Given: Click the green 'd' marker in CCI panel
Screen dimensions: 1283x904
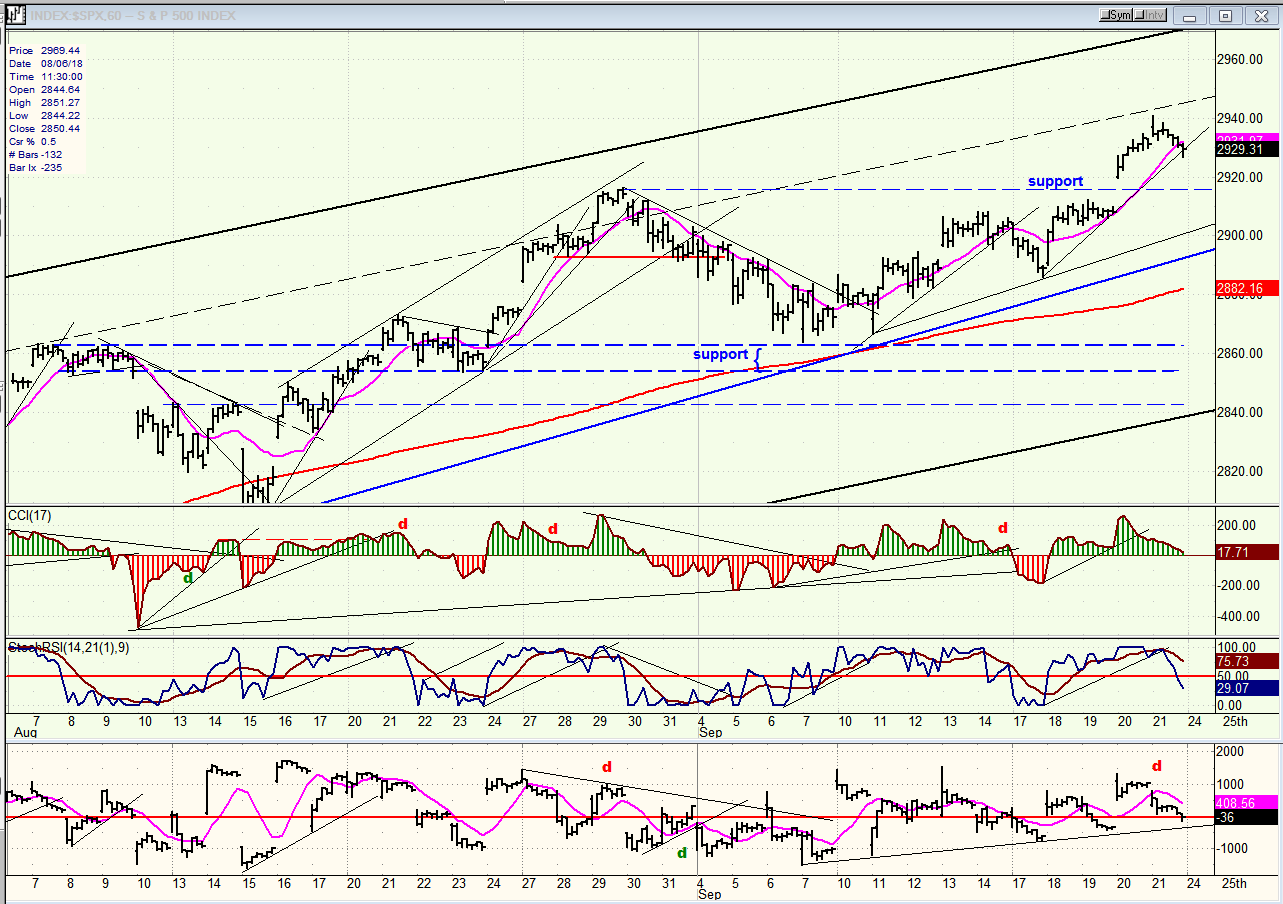Looking at the screenshot, I should click(186, 578).
